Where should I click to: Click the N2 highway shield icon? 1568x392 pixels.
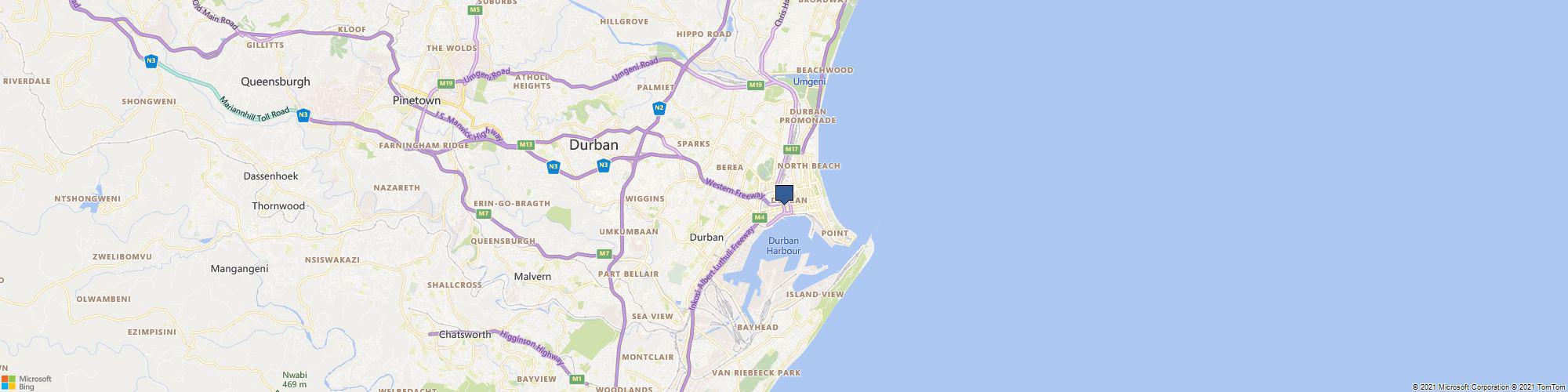point(659,107)
